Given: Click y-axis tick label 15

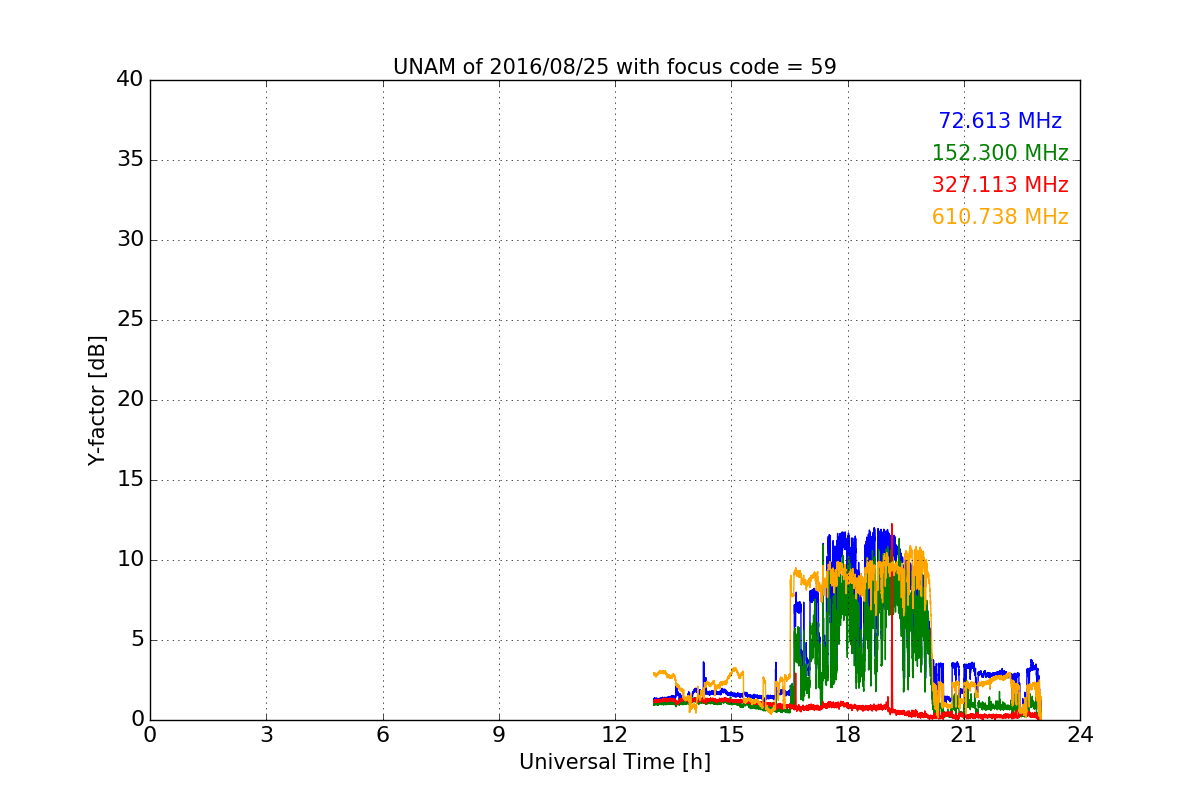Looking at the screenshot, I should [130, 480].
